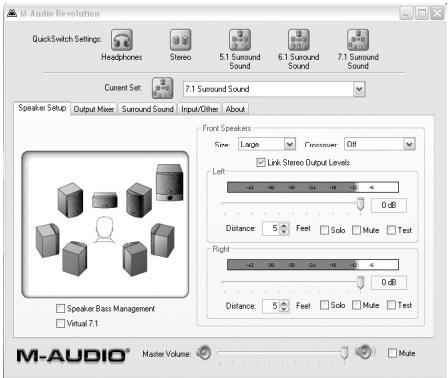Increase the Left speaker distance
448x378 pixels.
pos(284,226)
